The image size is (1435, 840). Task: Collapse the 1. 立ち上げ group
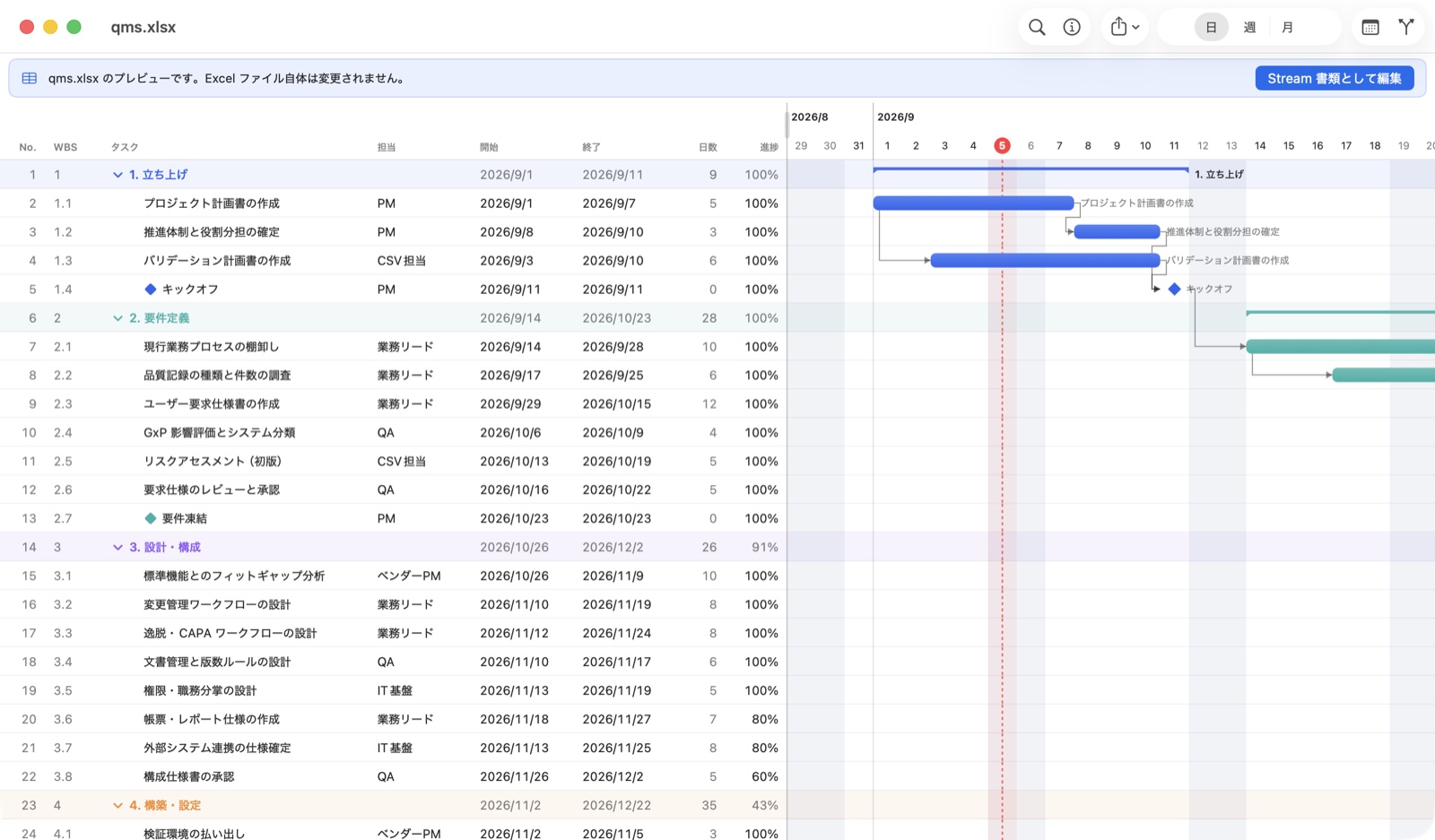point(117,175)
